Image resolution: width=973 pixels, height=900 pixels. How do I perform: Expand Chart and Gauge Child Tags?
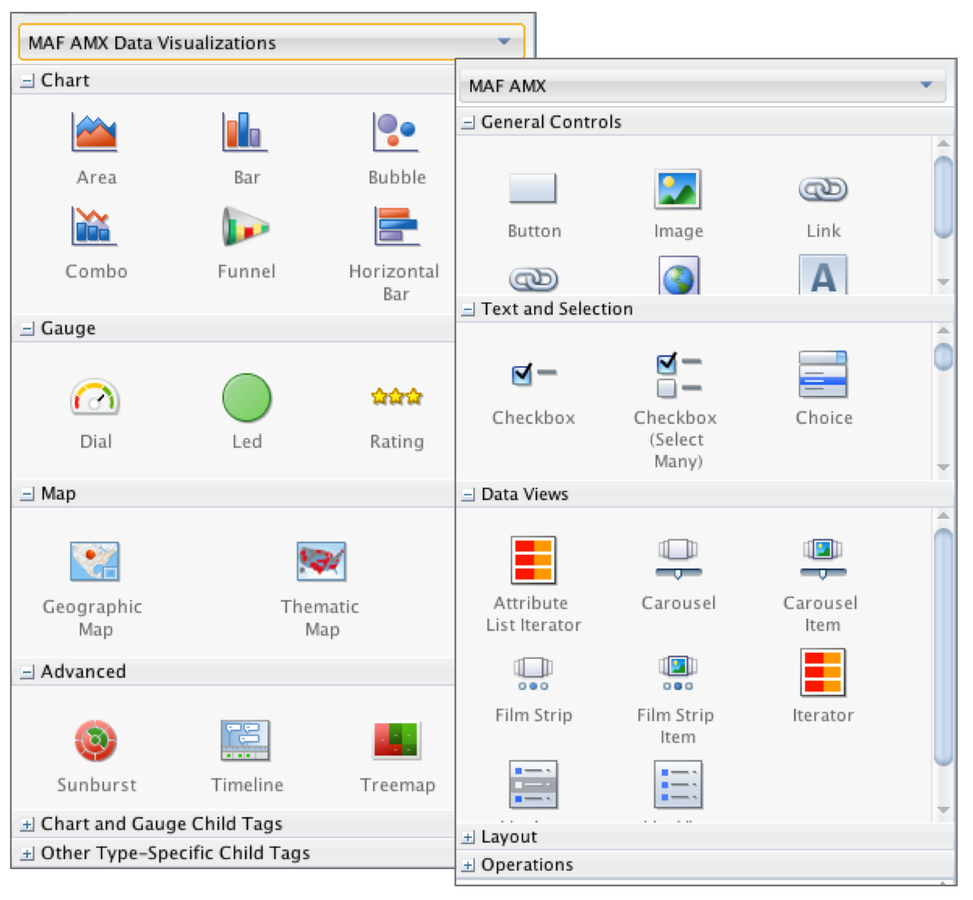27,824
